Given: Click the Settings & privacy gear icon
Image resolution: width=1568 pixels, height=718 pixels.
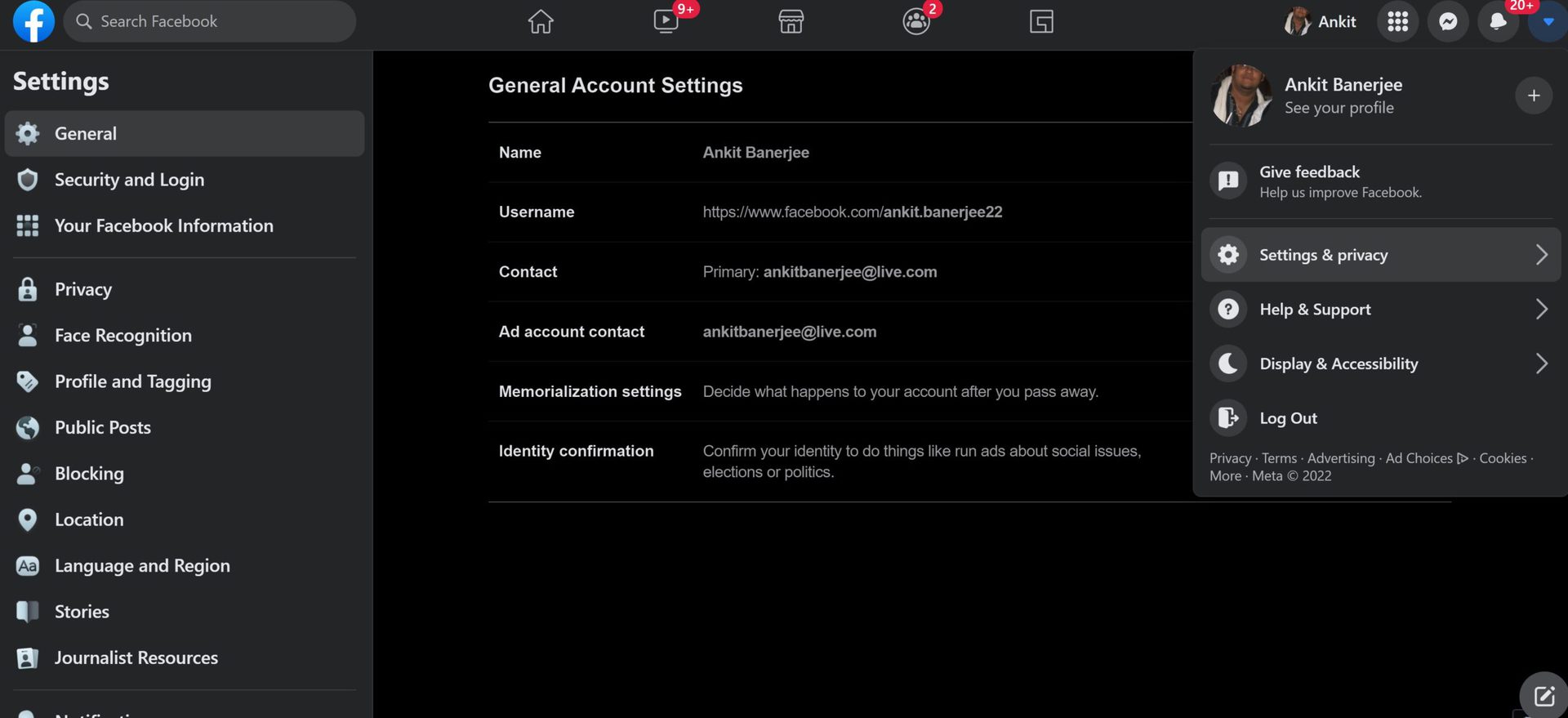Looking at the screenshot, I should click(1228, 255).
